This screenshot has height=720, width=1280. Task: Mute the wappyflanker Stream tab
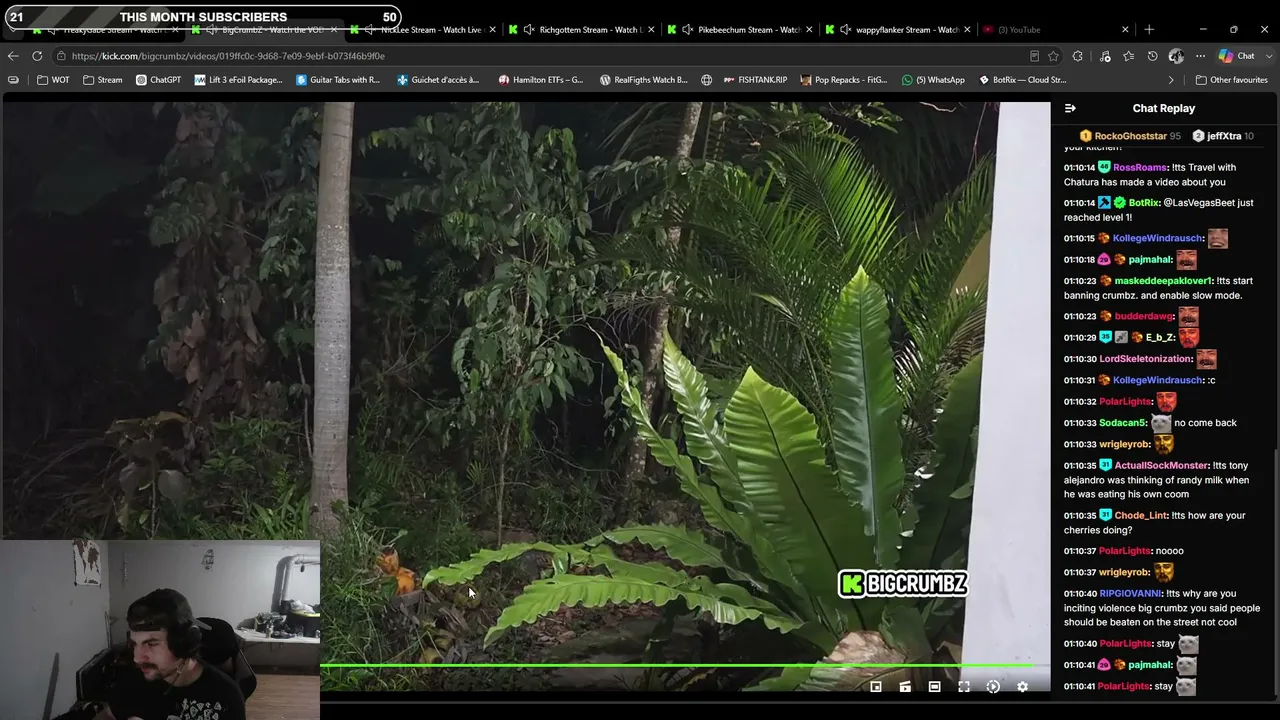[x=846, y=30]
